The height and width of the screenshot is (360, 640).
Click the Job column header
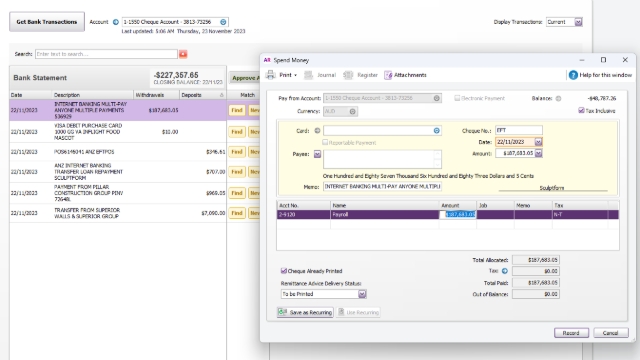[495, 205]
